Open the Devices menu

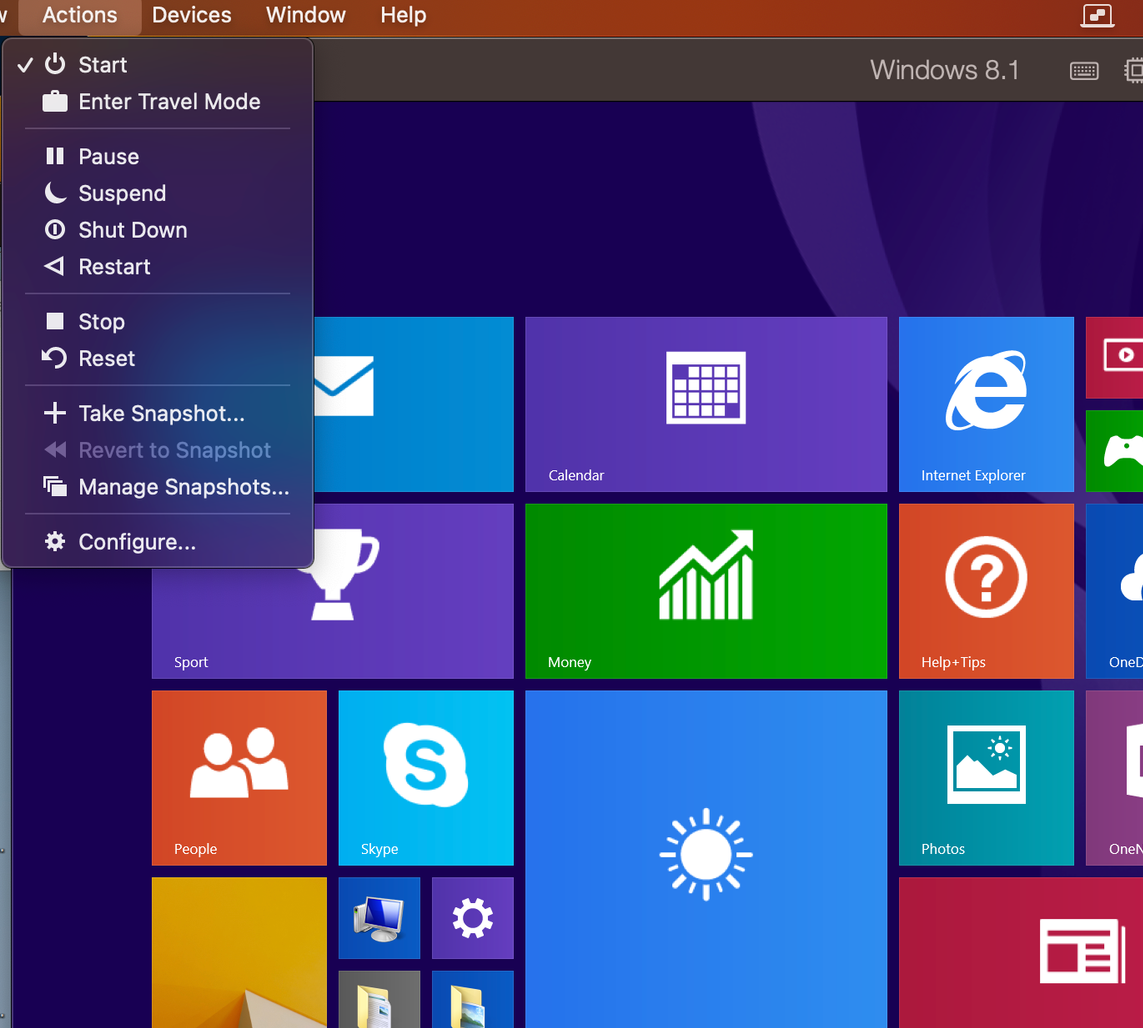coord(192,15)
